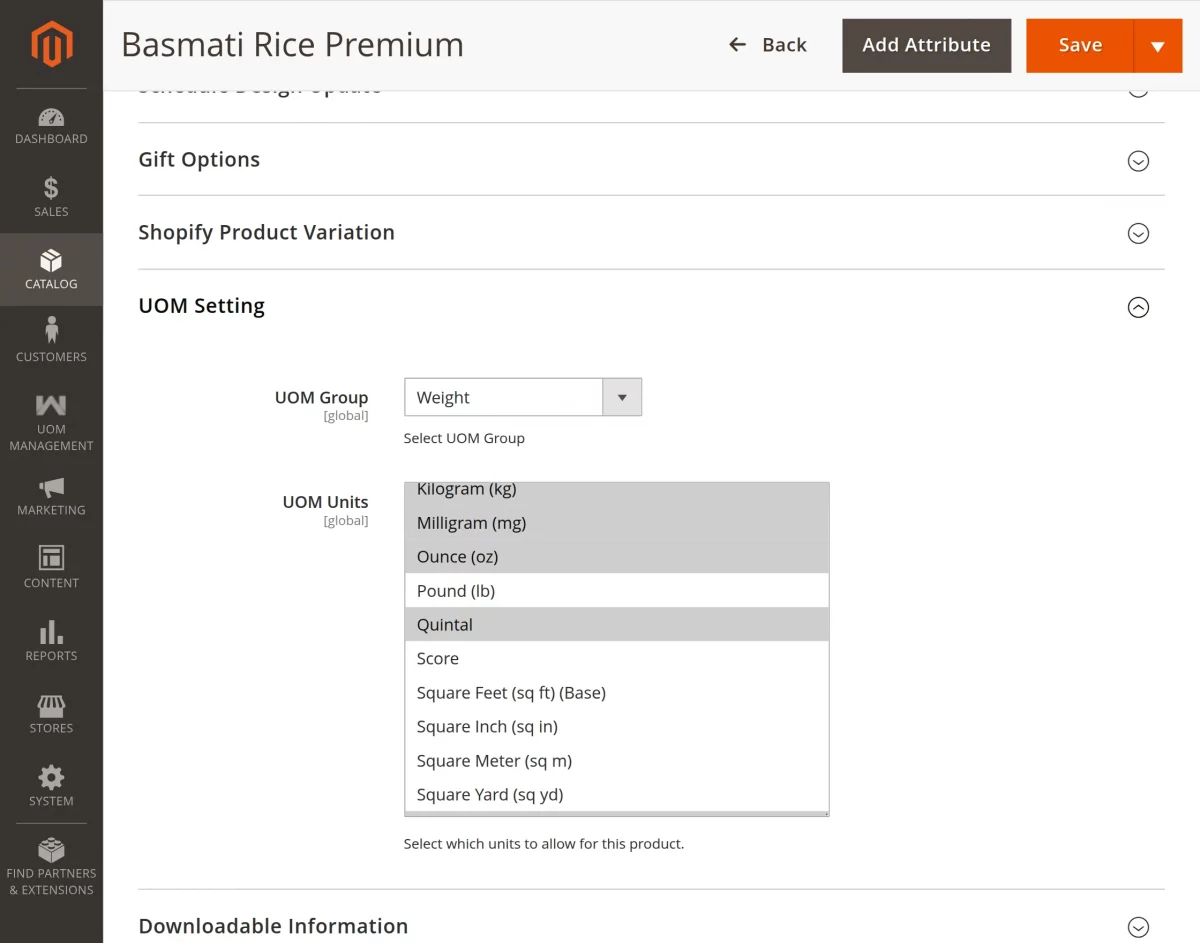Viewport: 1200px width, 943px height.
Task: Open the Save button dropdown arrow
Action: (x=1157, y=45)
